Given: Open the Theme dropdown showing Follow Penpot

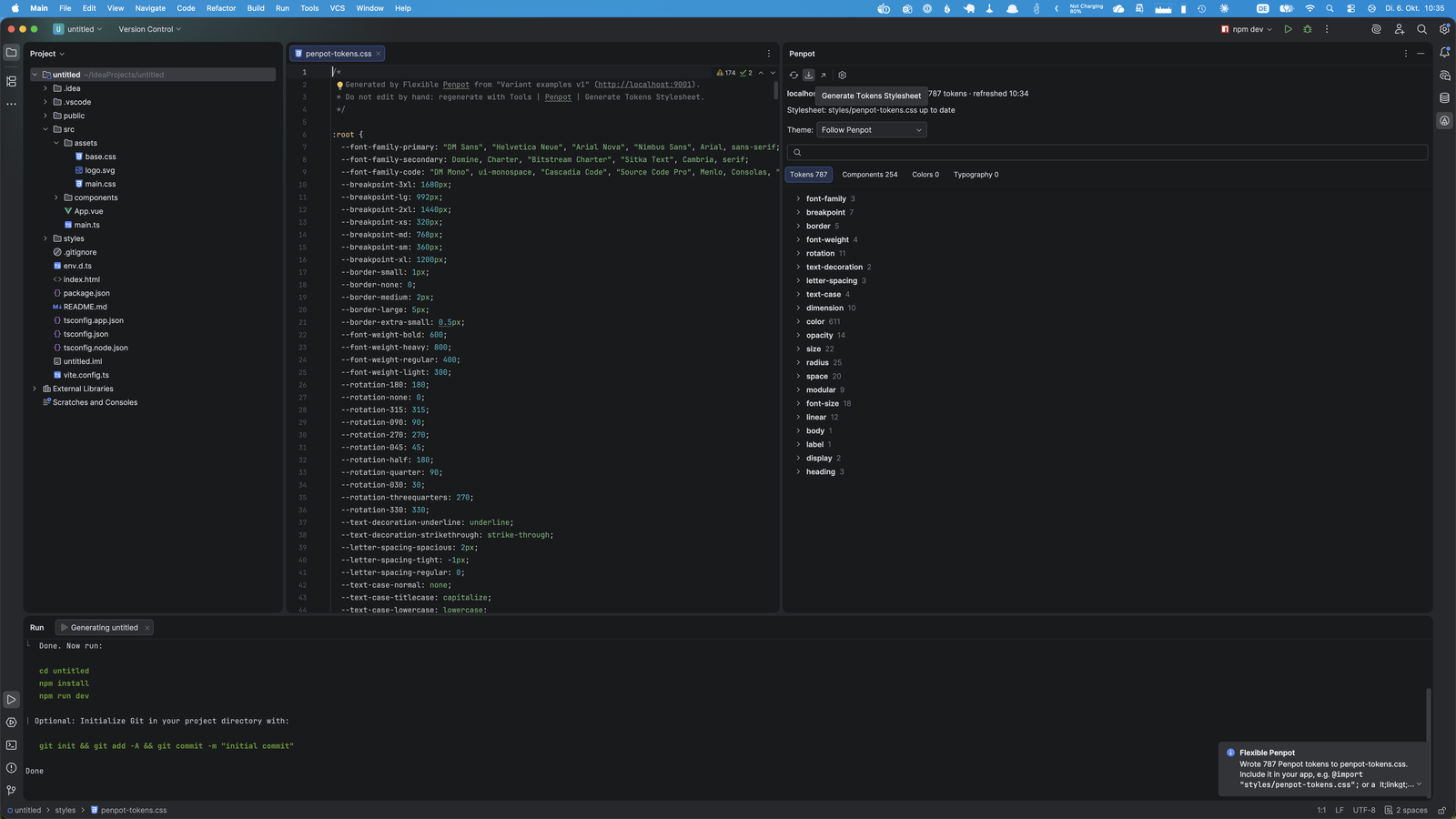Looking at the screenshot, I should 872,130.
